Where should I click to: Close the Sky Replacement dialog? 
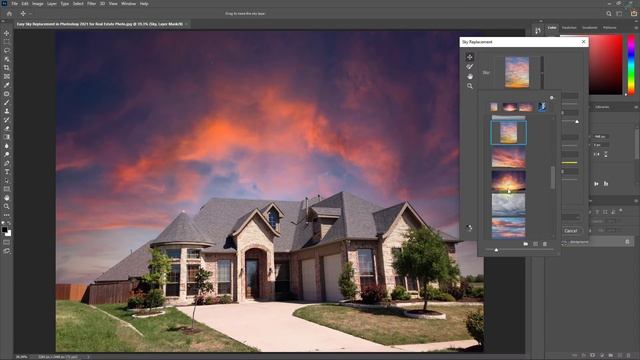click(x=583, y=42)
